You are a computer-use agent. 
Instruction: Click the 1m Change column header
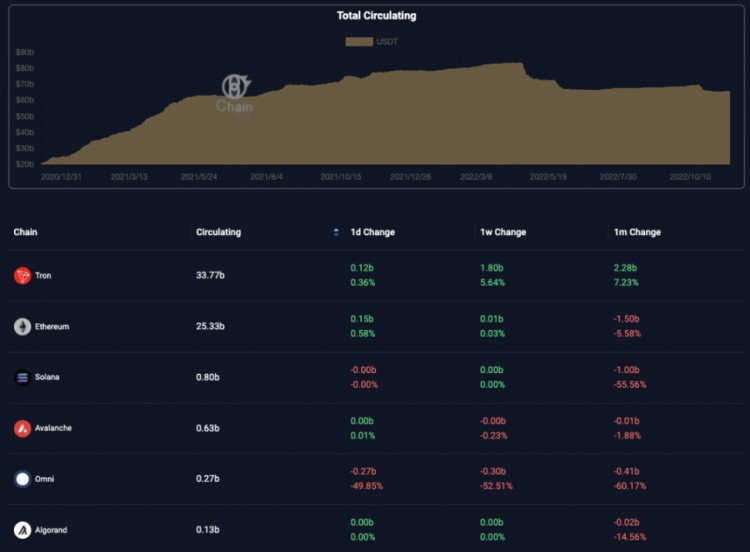pos(637,232)
